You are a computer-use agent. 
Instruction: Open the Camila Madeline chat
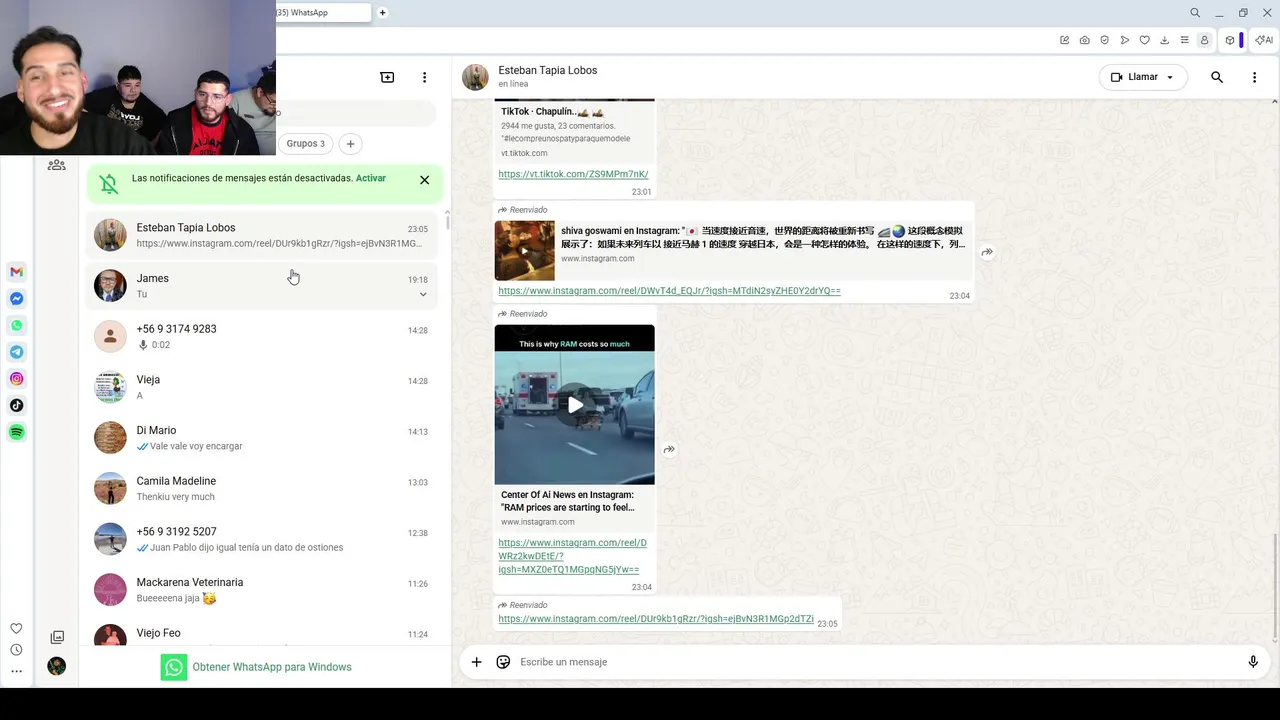coord(262,488)
